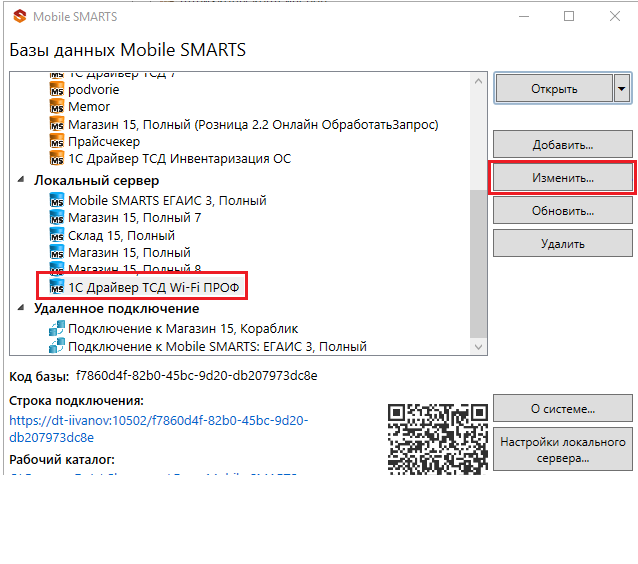Image resolution: width=638 pixels, height=564 pixels.
Task: Click the Mobile SMARTS logo in the title bar
Action: click(x=20, y=16)
